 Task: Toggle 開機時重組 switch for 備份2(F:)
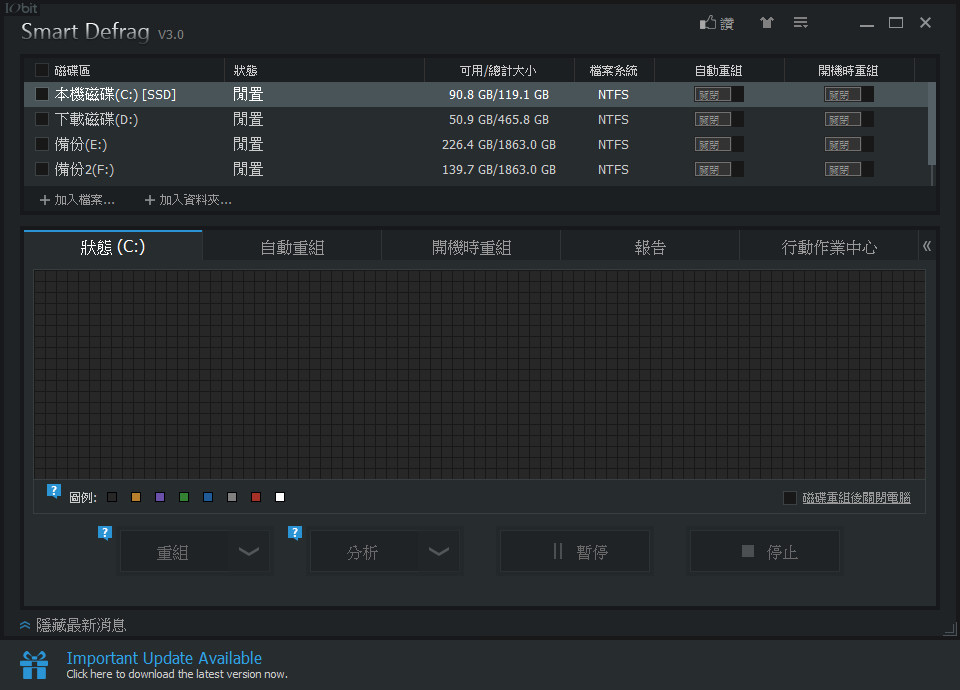pos(849,170)
